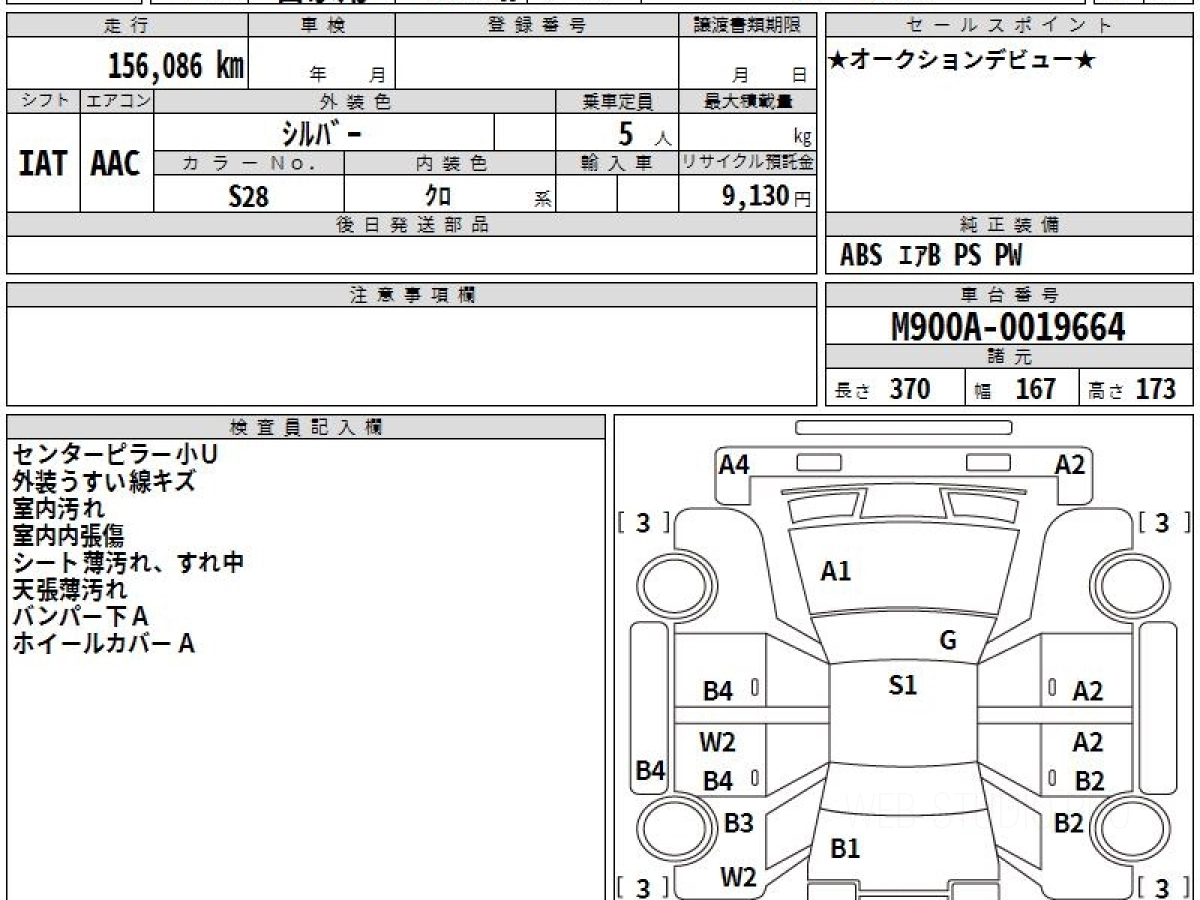Image resolution: width=1200 pixels, height=900 pixels.
Task: Select inspector note バンパー下A
Action: point(81,617)
